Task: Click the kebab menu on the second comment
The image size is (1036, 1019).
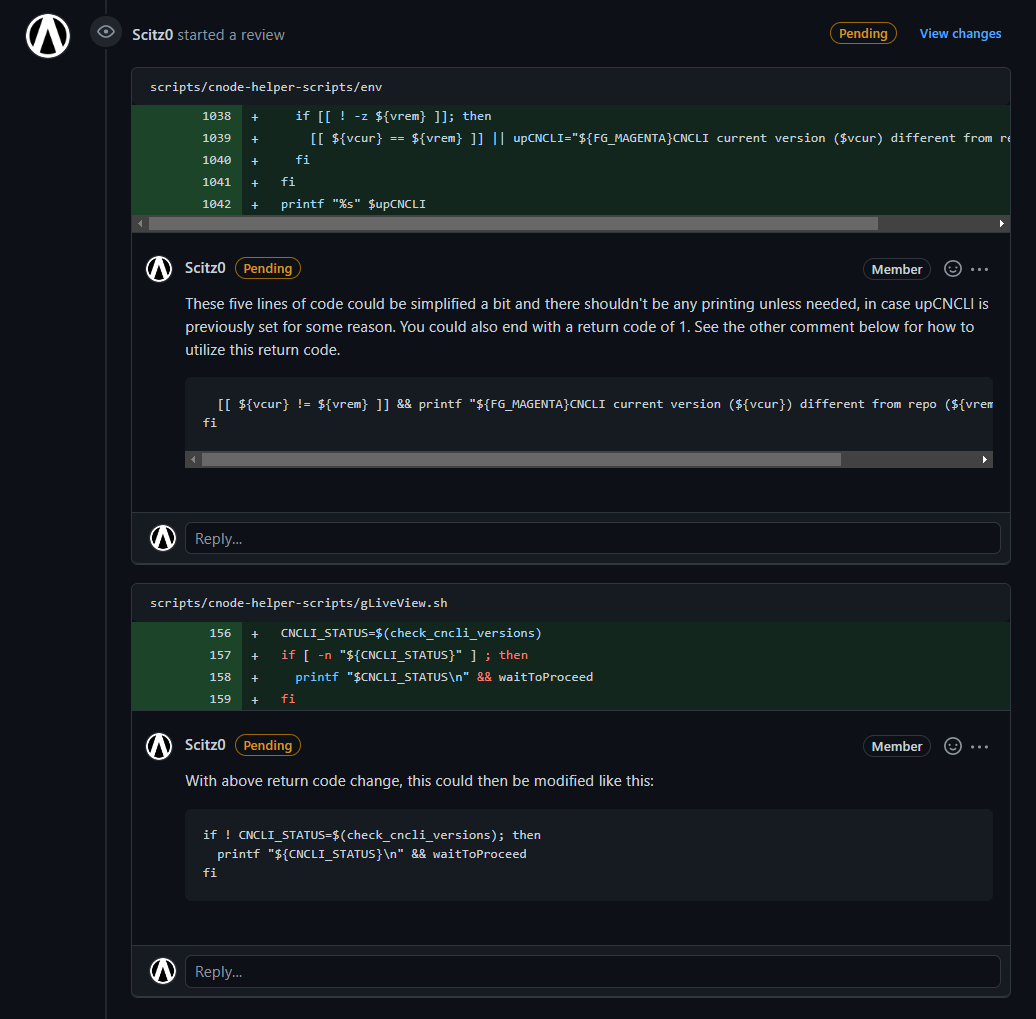Action: point(979,745)
